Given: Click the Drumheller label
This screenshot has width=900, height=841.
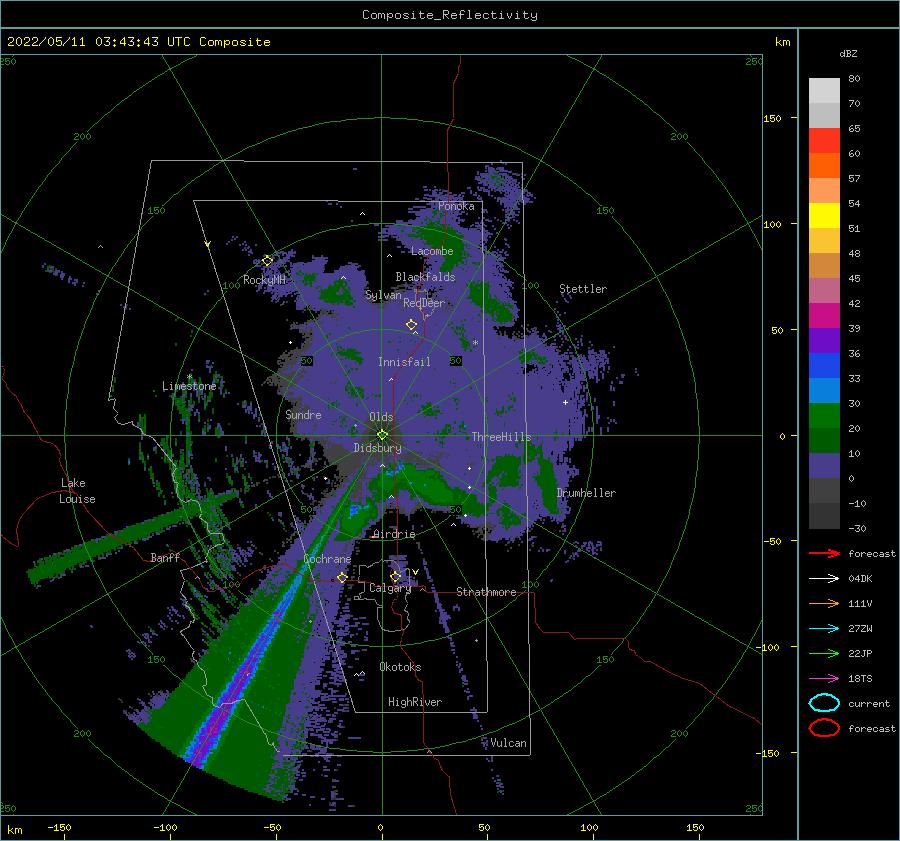Looking at the screenshot, I should tap(586, 493).
